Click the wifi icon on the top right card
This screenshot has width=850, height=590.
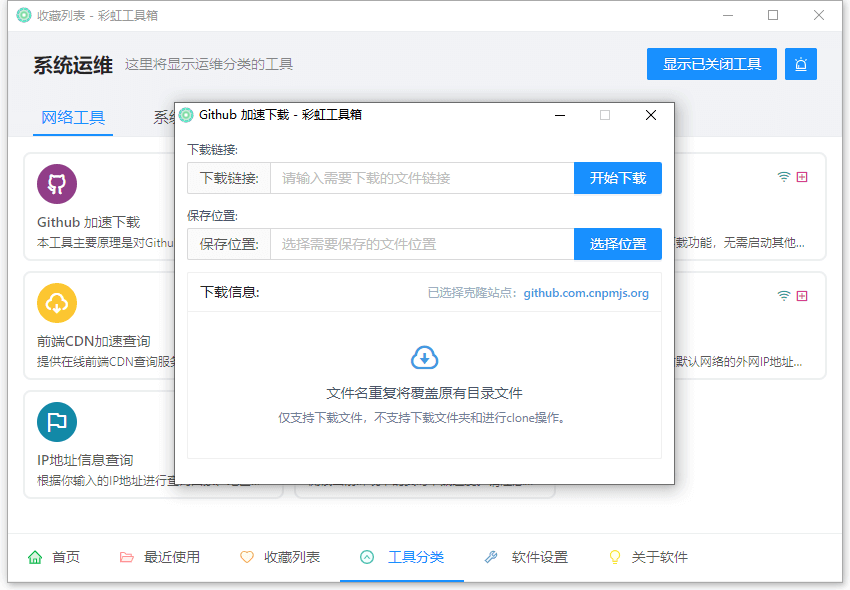[784, 177]
